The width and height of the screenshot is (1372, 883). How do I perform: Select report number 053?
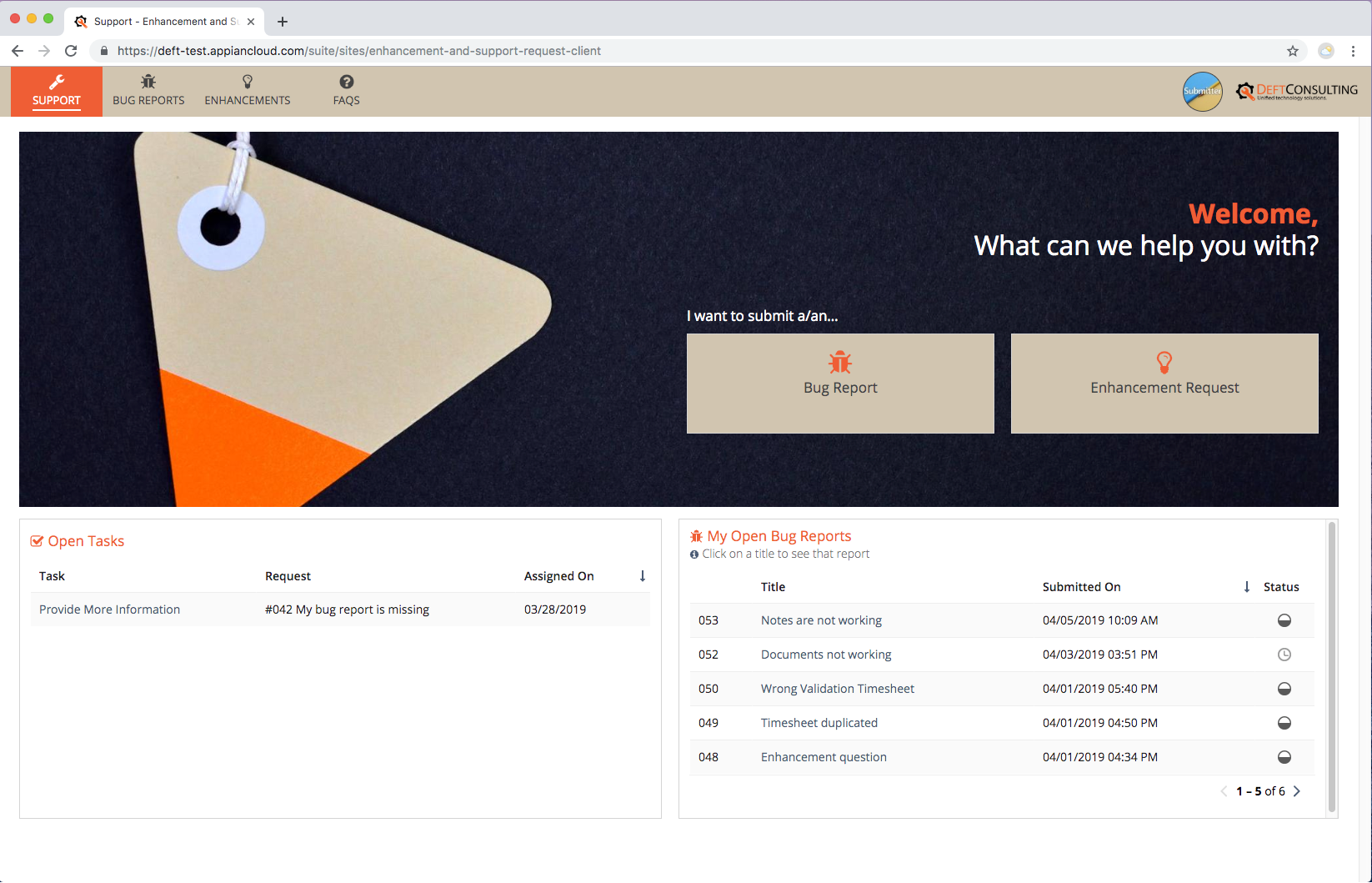709,620
